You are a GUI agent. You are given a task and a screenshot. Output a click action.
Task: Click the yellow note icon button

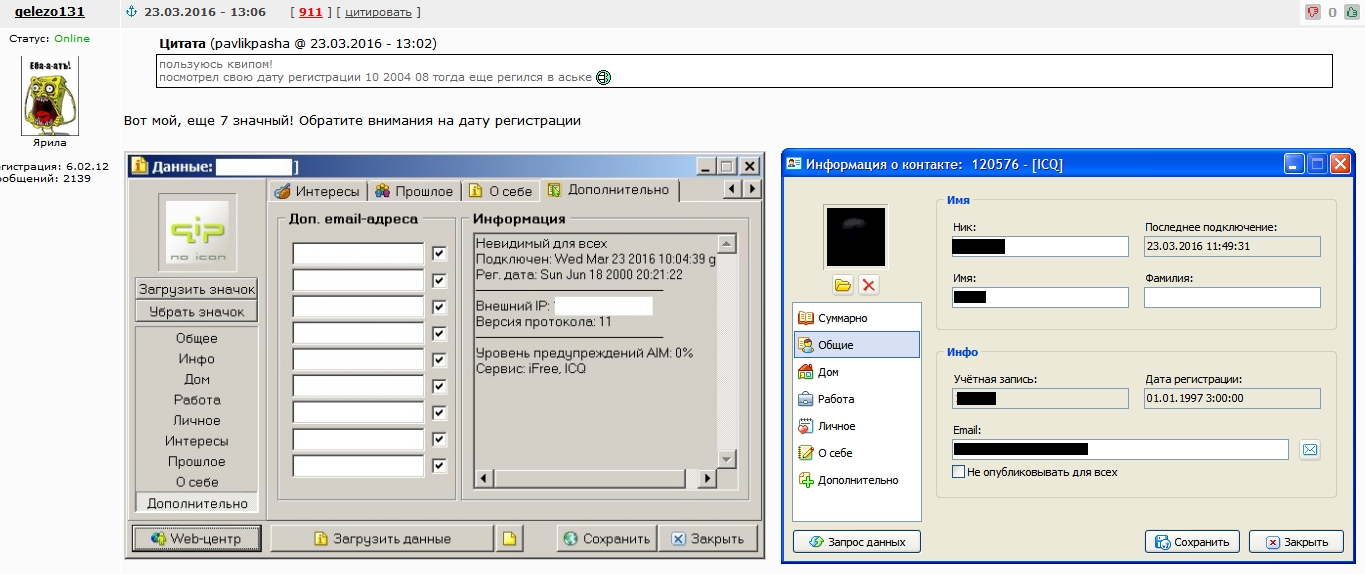pyautogui.click(x=509, y=538)
